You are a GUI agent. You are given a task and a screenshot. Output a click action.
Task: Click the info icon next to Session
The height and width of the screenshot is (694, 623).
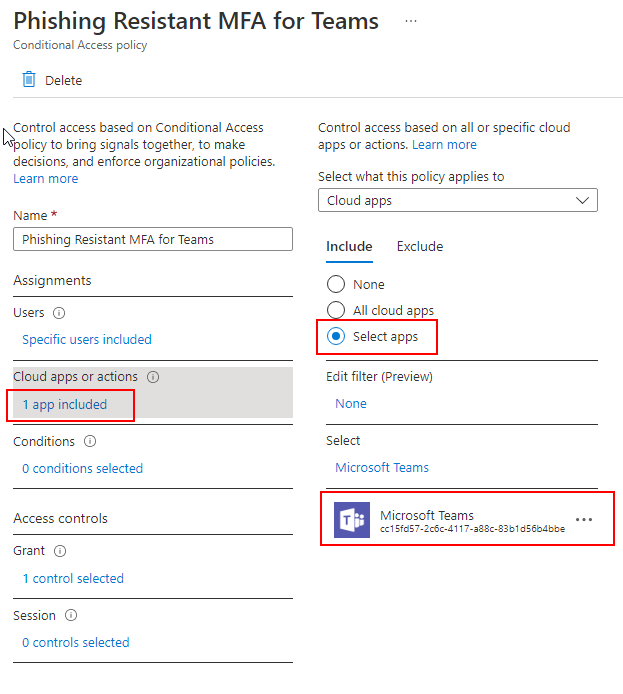pyautogui.click(x=71, y=616)
